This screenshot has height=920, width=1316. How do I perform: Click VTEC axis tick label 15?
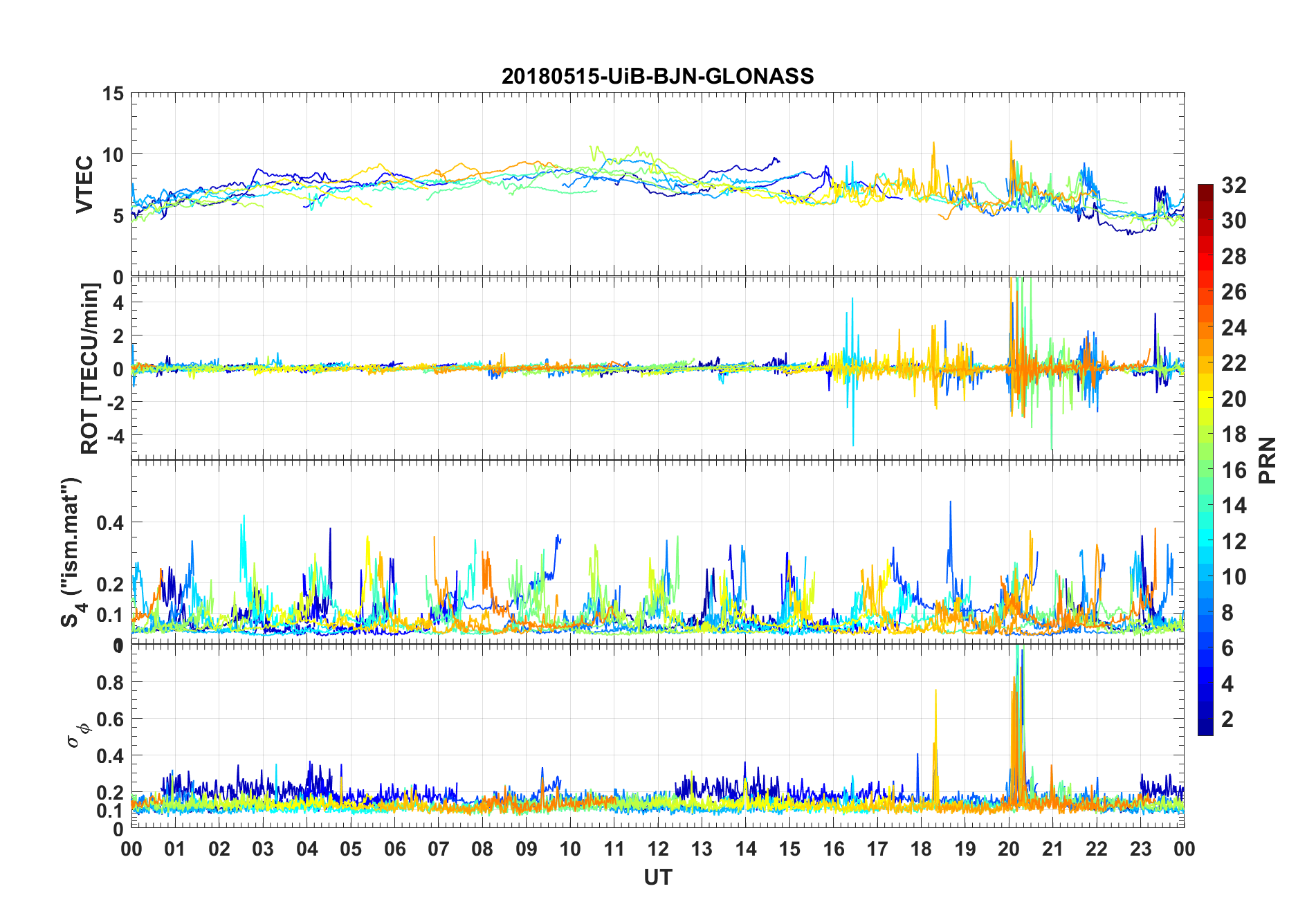tap(113, 93)
